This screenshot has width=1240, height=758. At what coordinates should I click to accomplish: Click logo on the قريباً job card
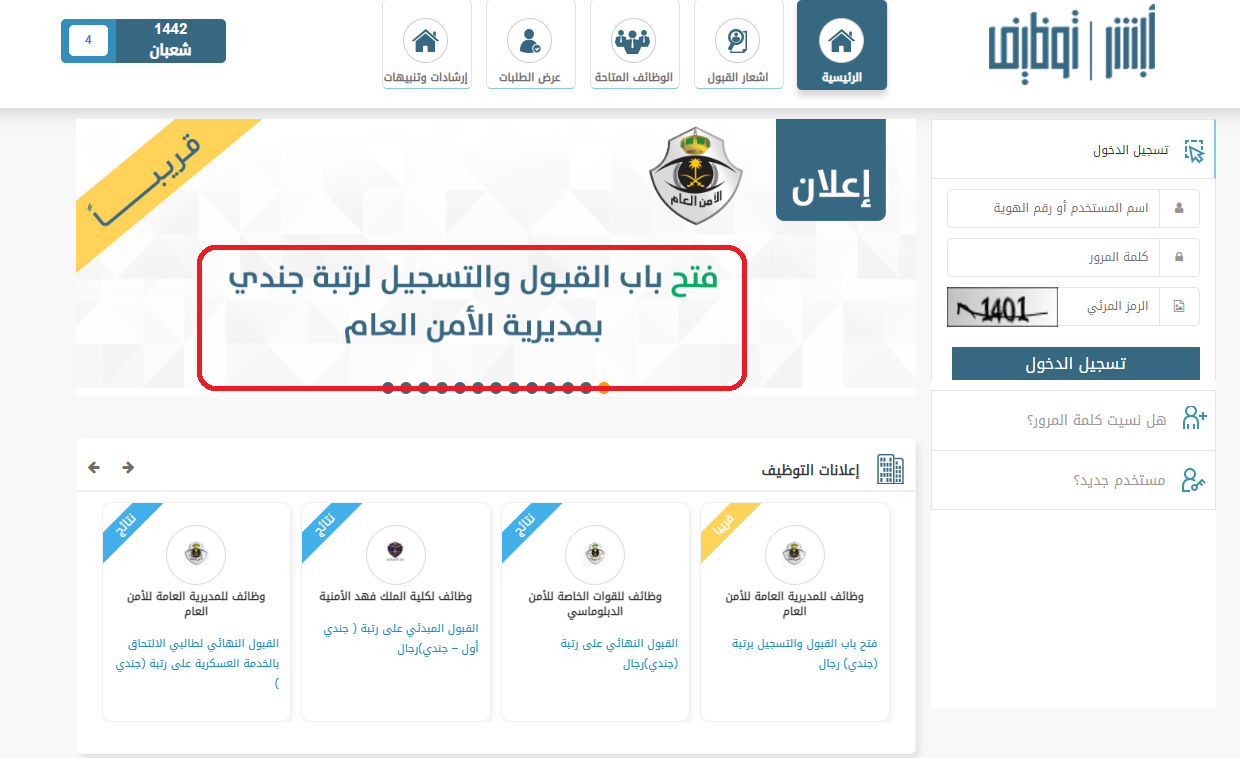795,555
